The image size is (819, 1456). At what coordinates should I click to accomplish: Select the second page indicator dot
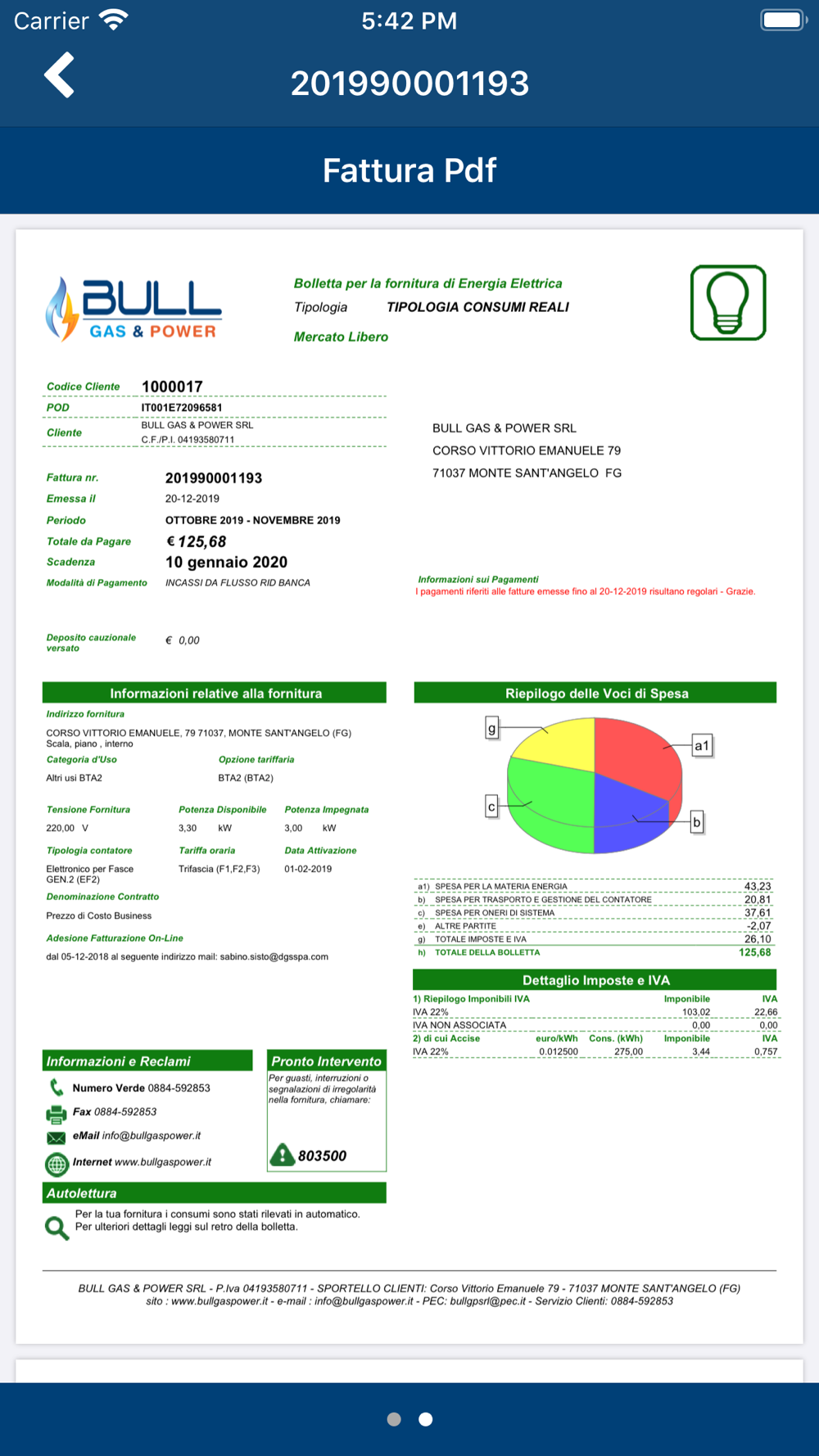click(426, 1419)
